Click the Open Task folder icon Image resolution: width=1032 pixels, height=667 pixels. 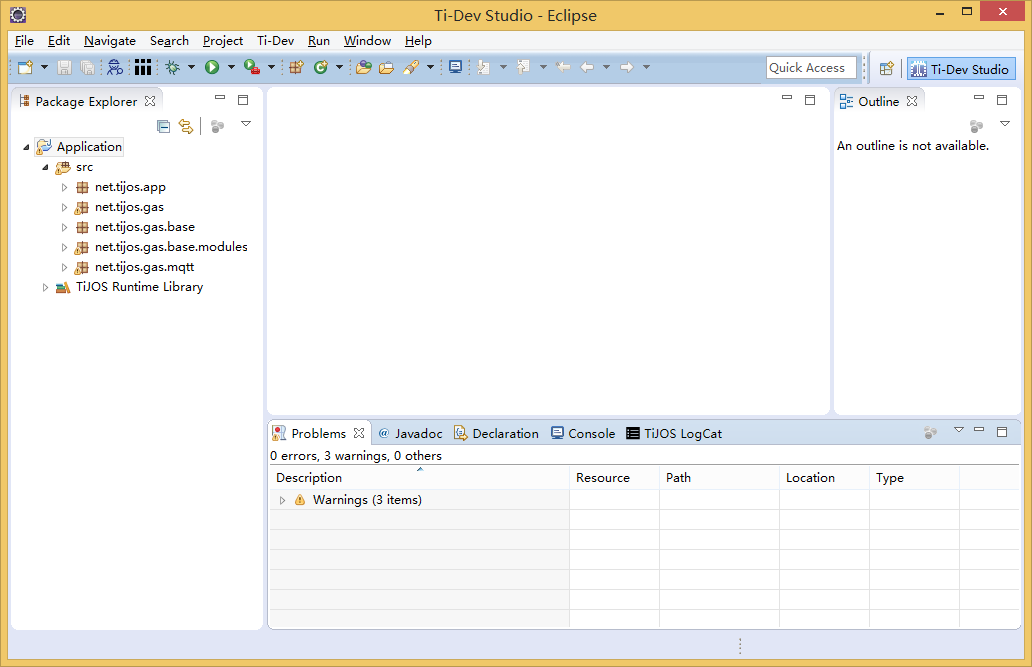pos(386,67)
